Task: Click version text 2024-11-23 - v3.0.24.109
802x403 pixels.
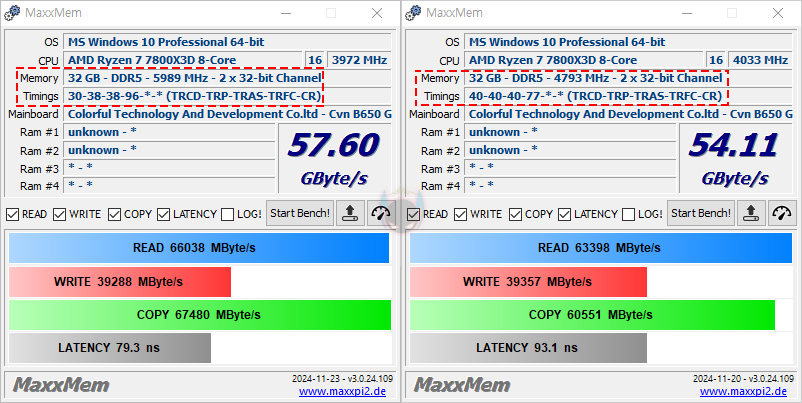Action: (342, 379)
